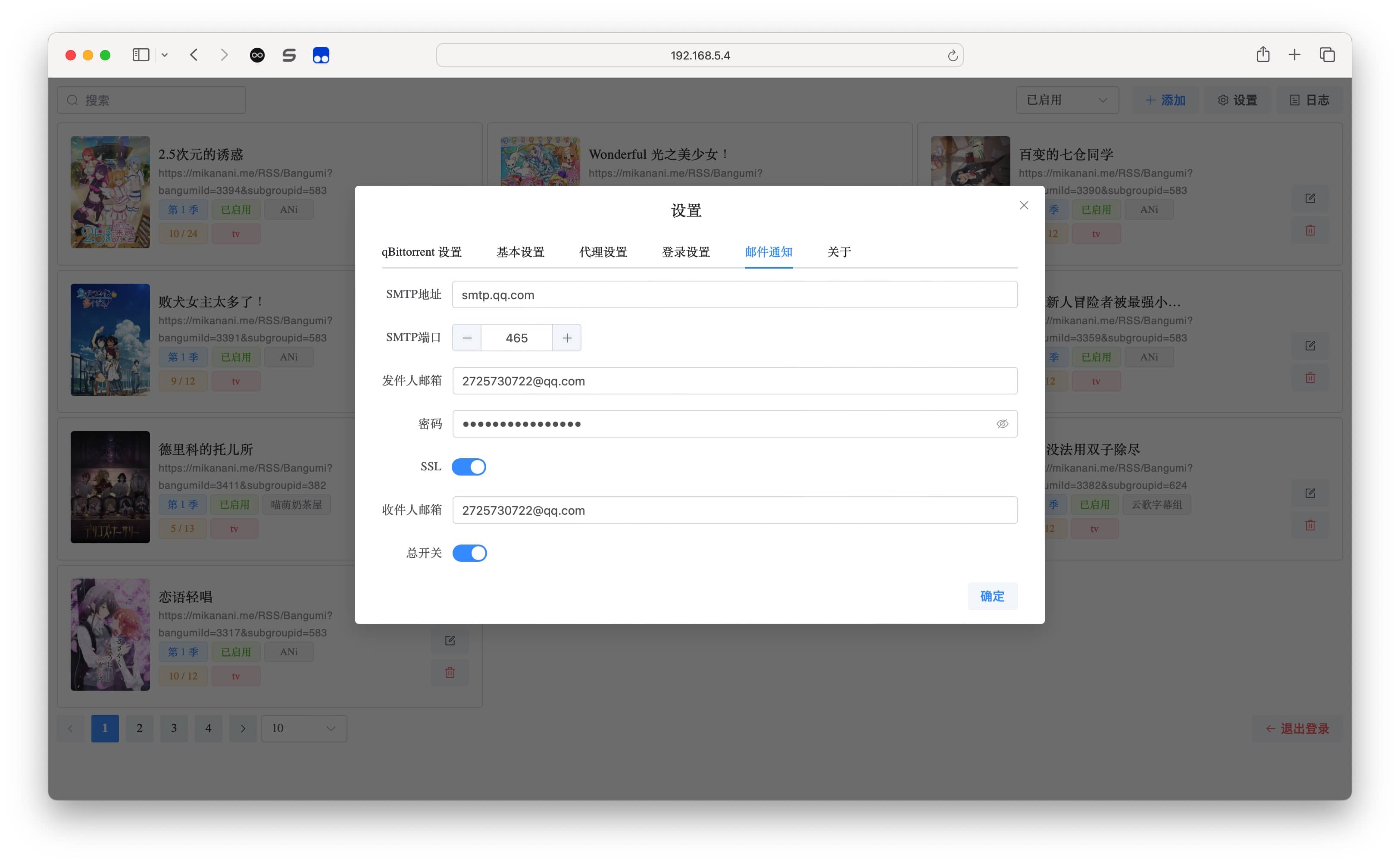This screenshot has width=1400, height=864.
Task: Go to pagination page 3
Action: click(x=174, y=729)
